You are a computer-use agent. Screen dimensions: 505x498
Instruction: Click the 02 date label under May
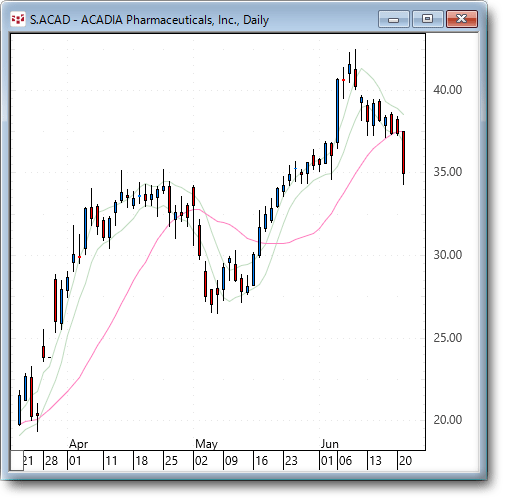pos(201,461)
